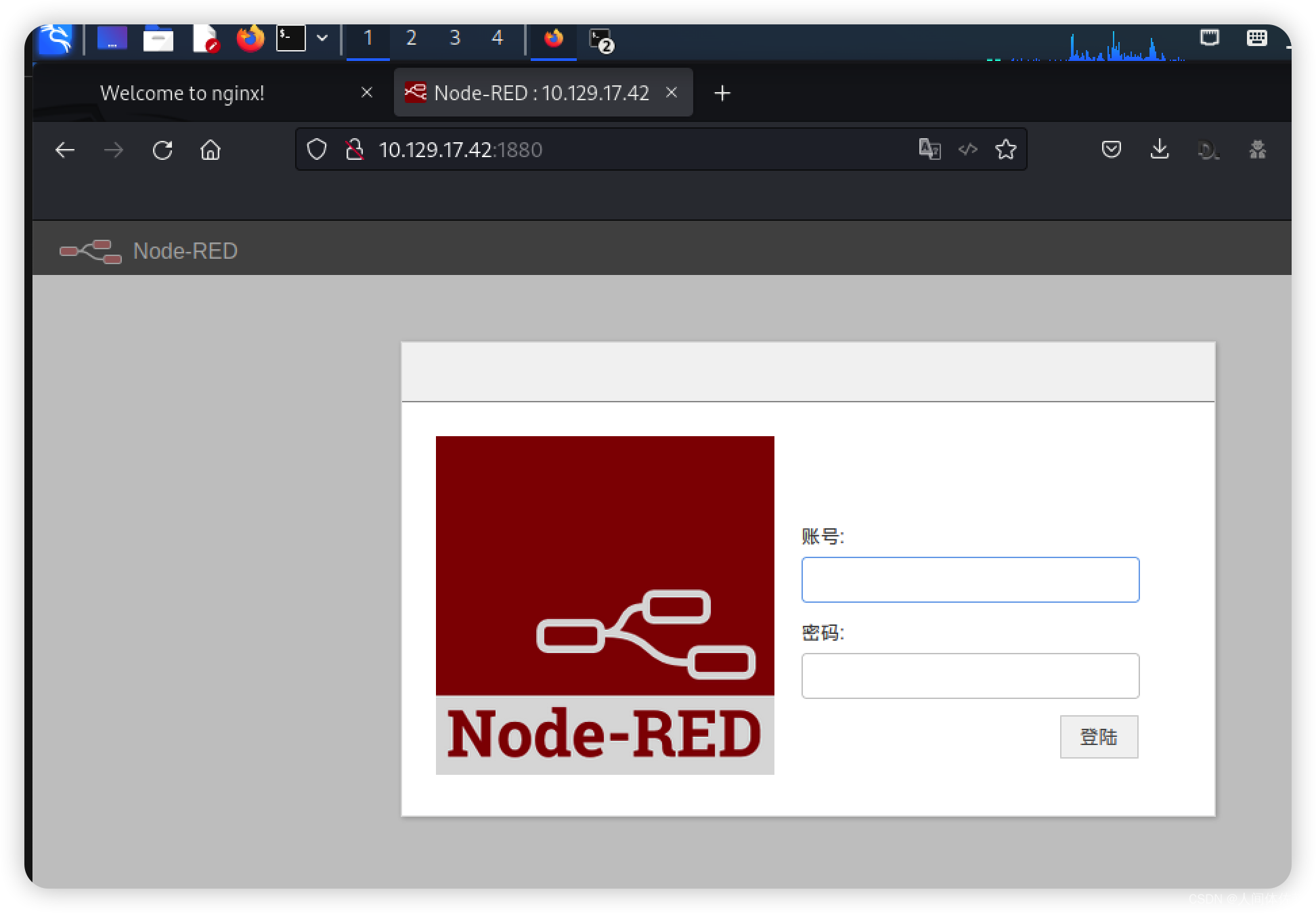Click the 登陆 login button
This screenshot has height=913, width=1316.
(1099, 737)
